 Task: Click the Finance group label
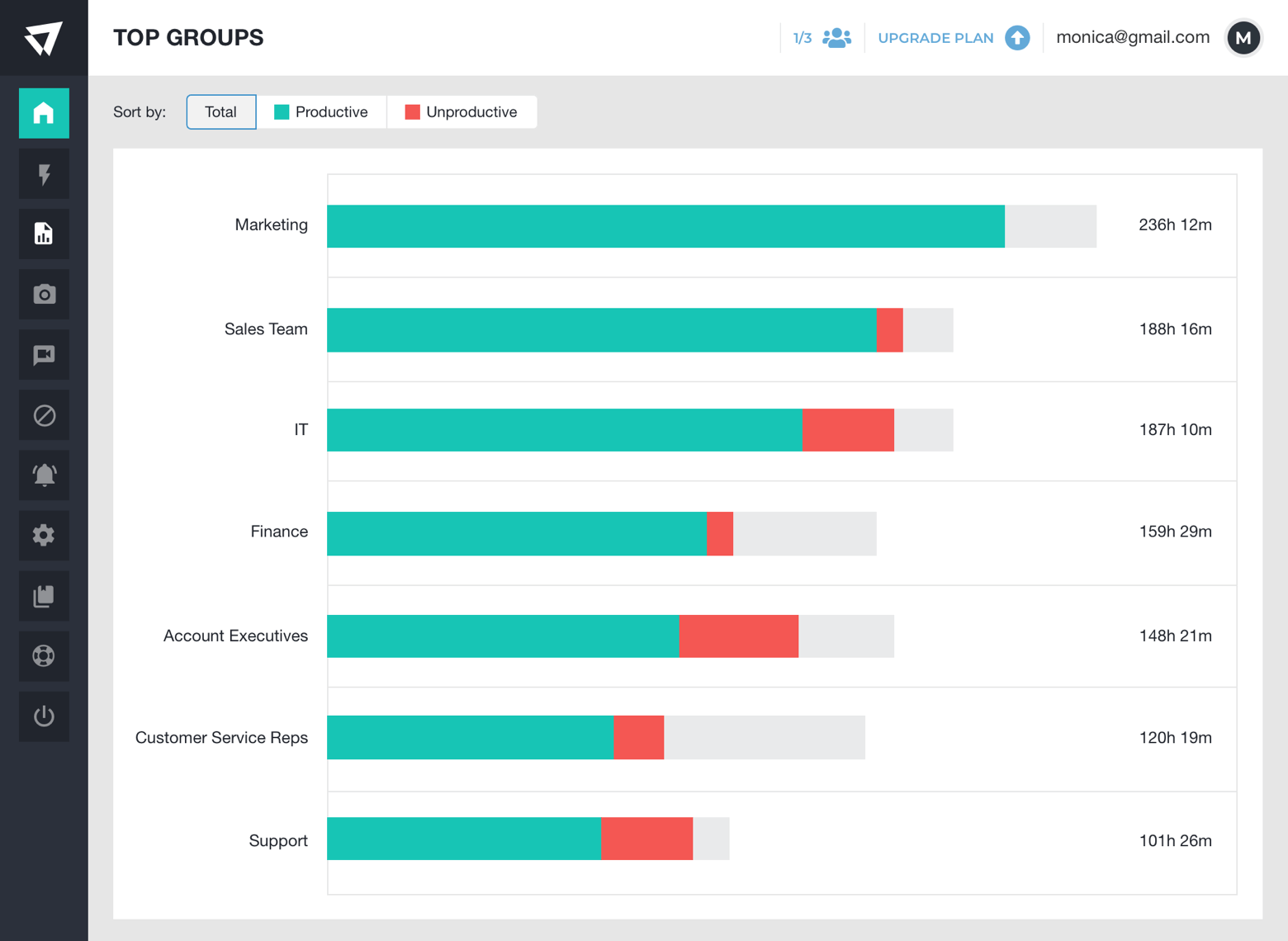[279, 532]
